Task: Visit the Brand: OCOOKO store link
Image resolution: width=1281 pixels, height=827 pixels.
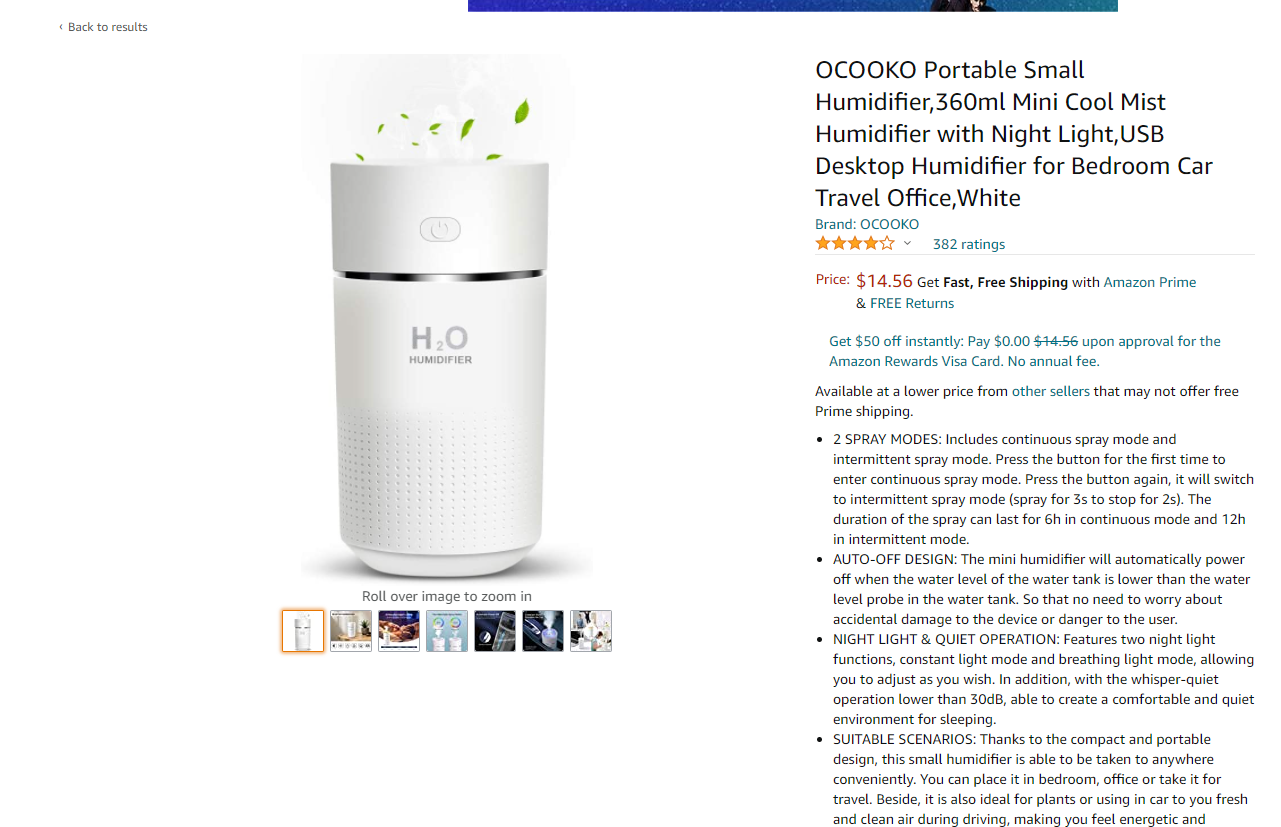Action: 867,224
